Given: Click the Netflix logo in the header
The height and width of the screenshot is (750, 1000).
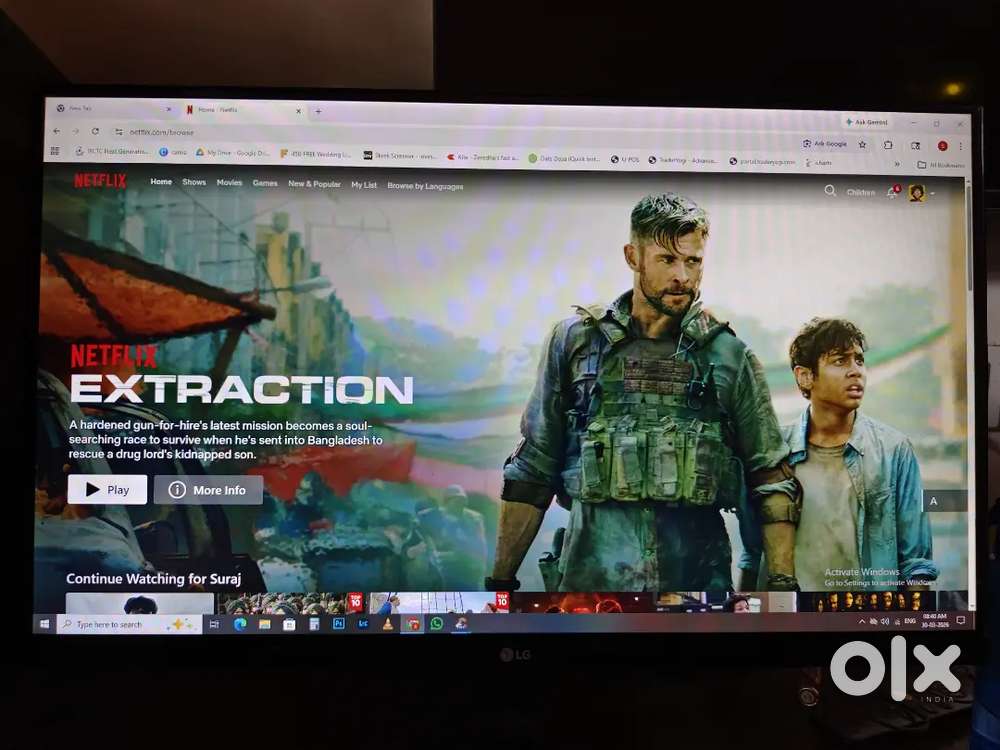Looking at the screenshot, I should [100, 181].
